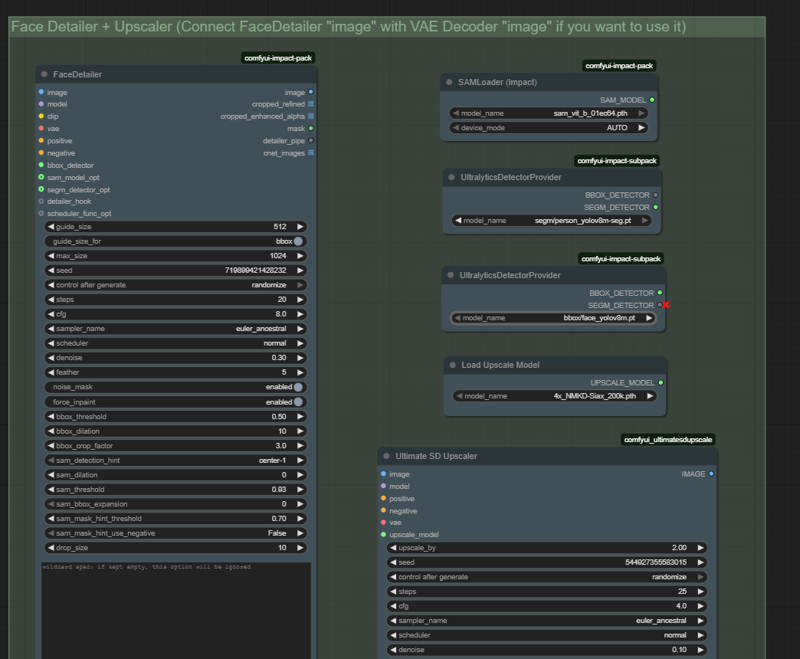Open the sampler_name dropdown in FaceDetailer
800x659 pixels.
[175, 328]
